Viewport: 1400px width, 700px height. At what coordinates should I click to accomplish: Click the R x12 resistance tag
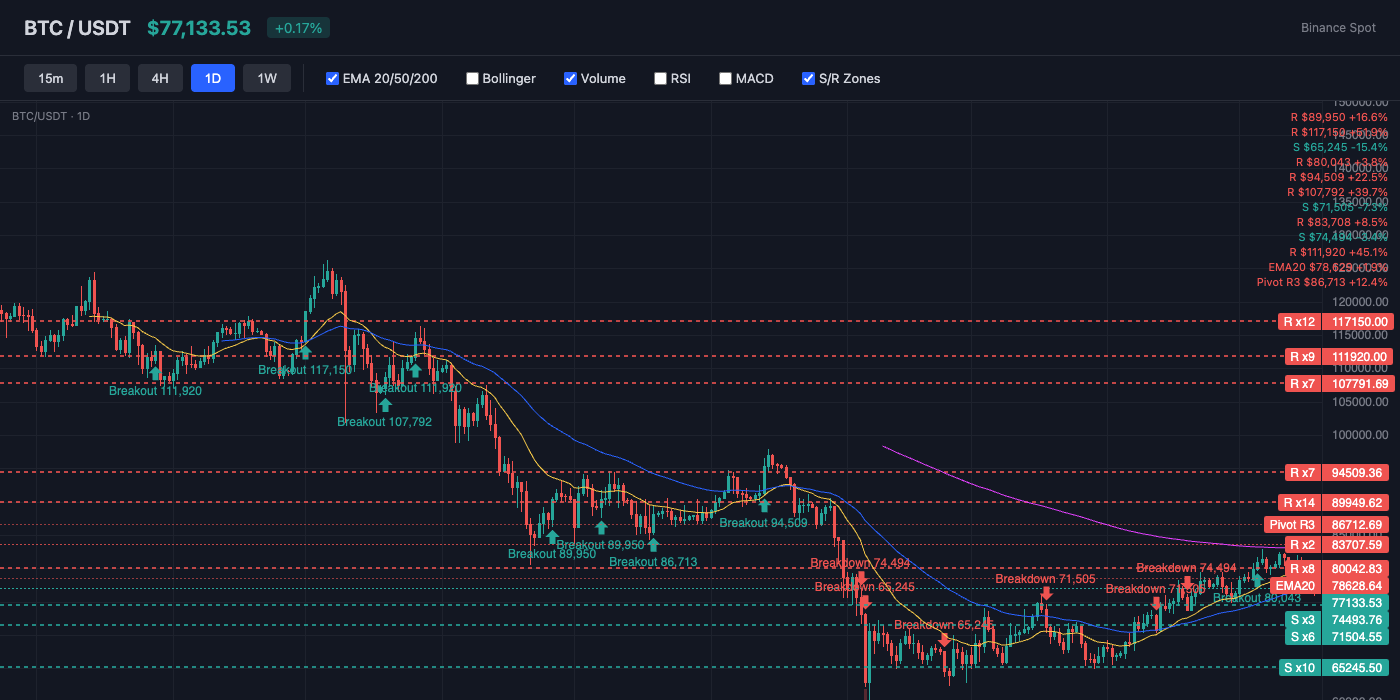(1299, 322)
